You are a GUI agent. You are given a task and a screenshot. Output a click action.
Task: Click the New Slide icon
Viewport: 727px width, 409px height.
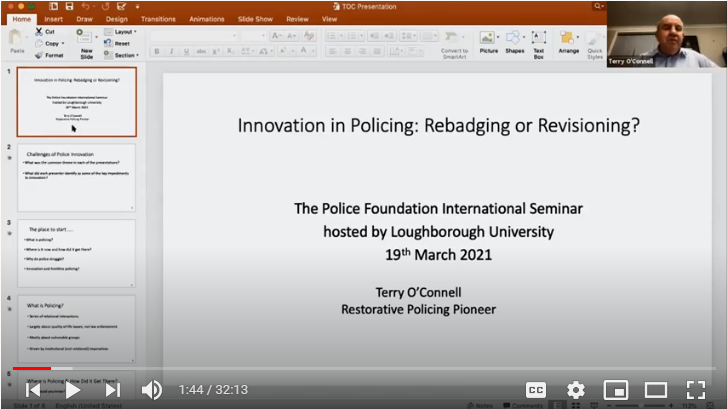(x=84, y=37)
